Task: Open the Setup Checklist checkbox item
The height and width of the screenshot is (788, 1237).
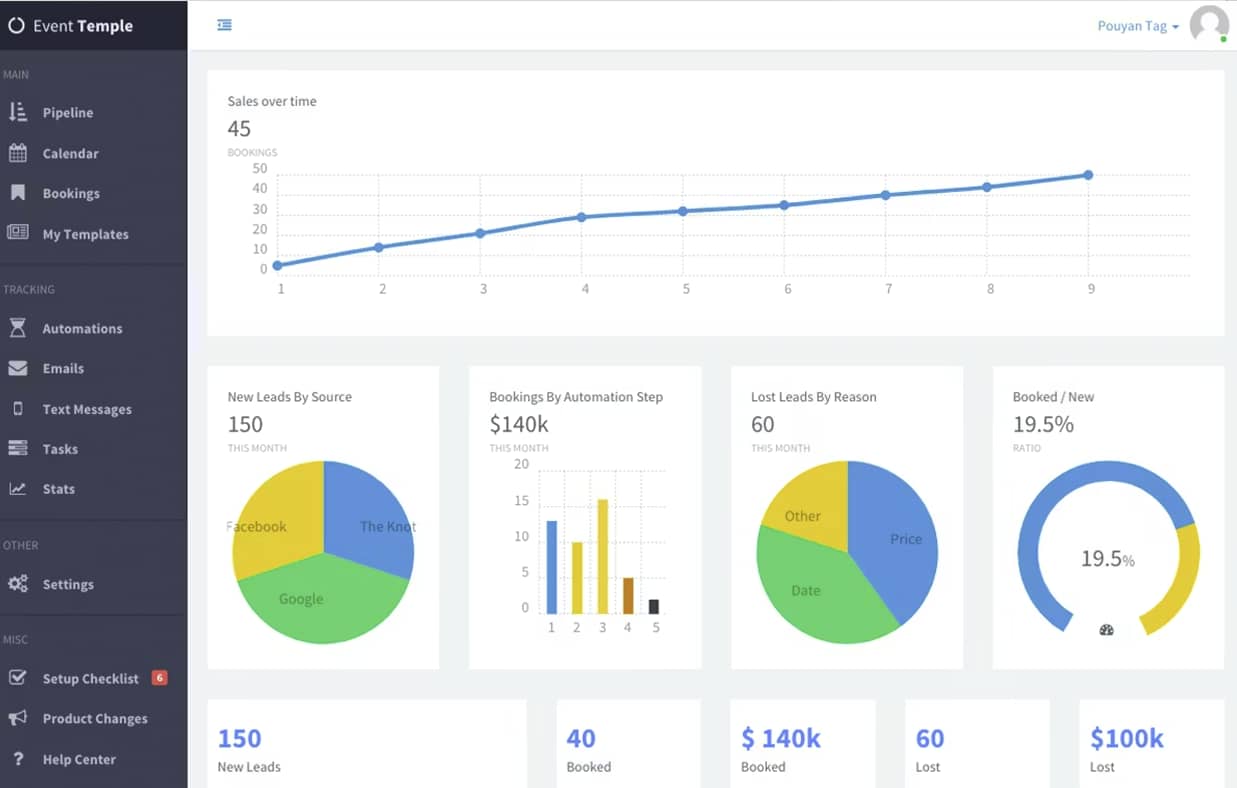Action: pos(90,678)
